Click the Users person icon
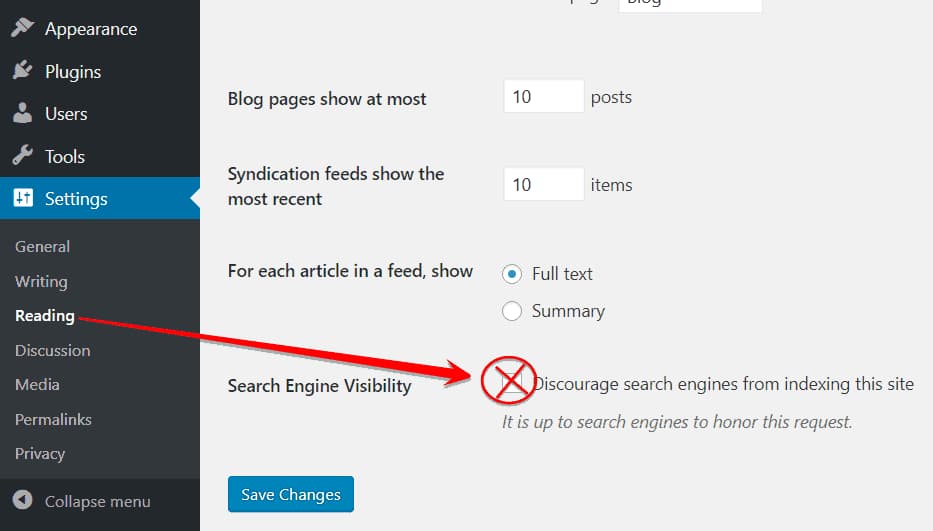 tap(23, 114)
